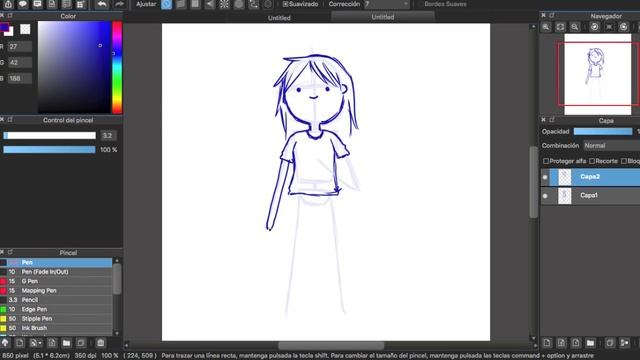Viewport: 640px width, 360px height.
Task: Select the Mapping Pen brush
Action: 56,291
